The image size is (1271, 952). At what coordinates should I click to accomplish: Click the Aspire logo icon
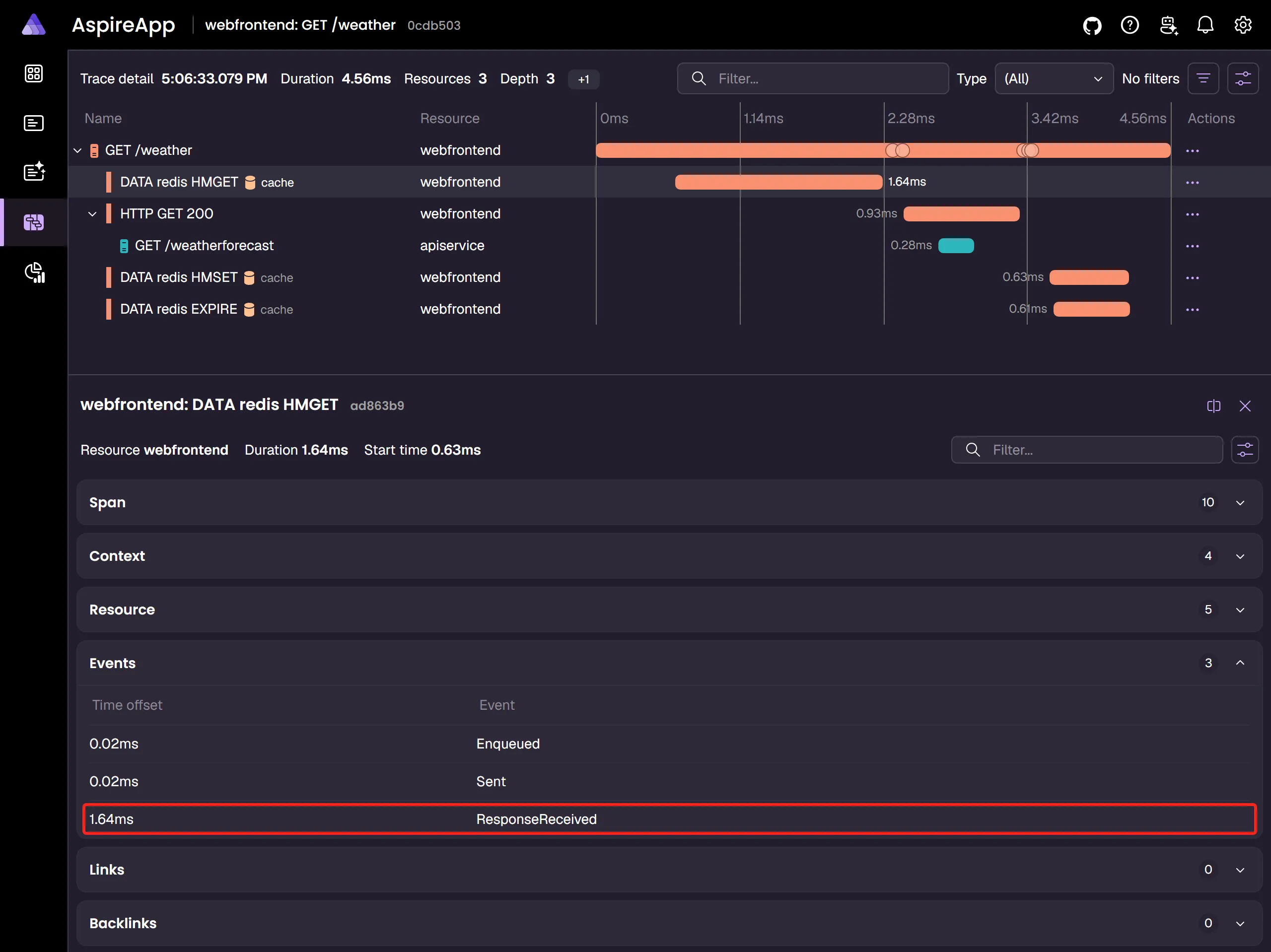coord(33,25)
